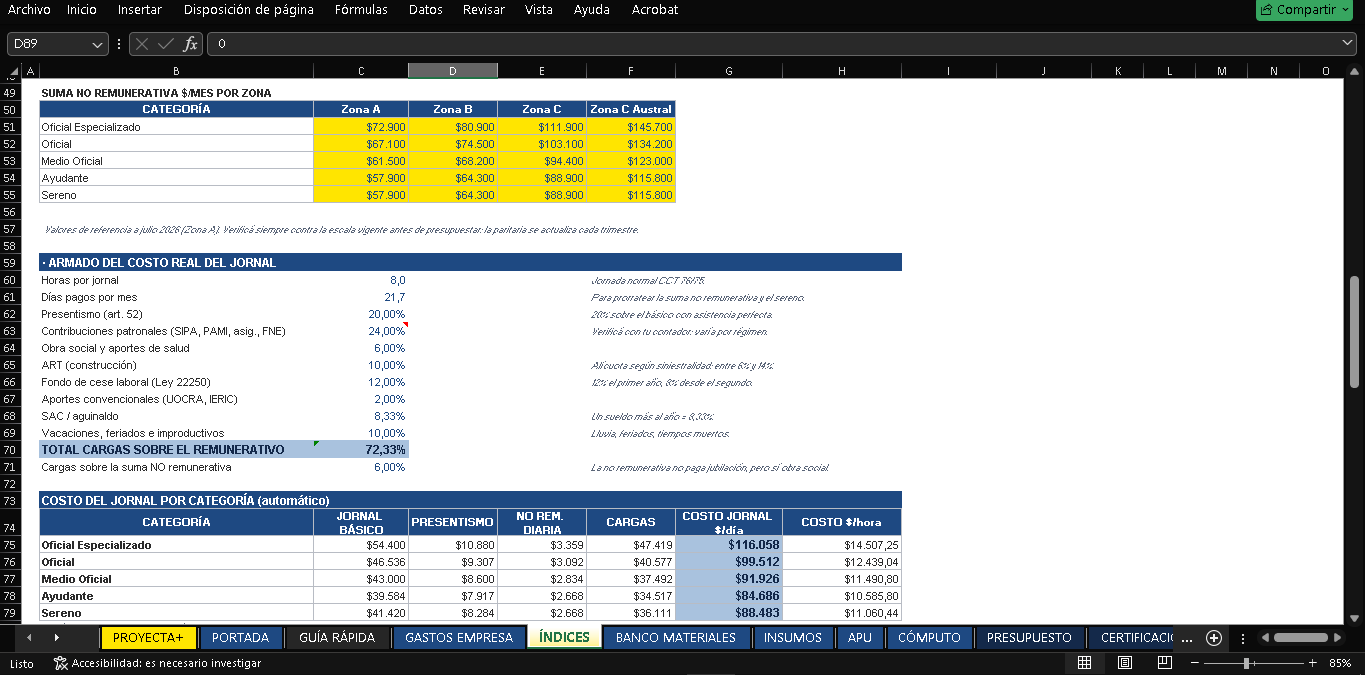Screen dimensions: 1365x675
Task: Open the Fórmulas menu tab
Action: click(361, 10)
